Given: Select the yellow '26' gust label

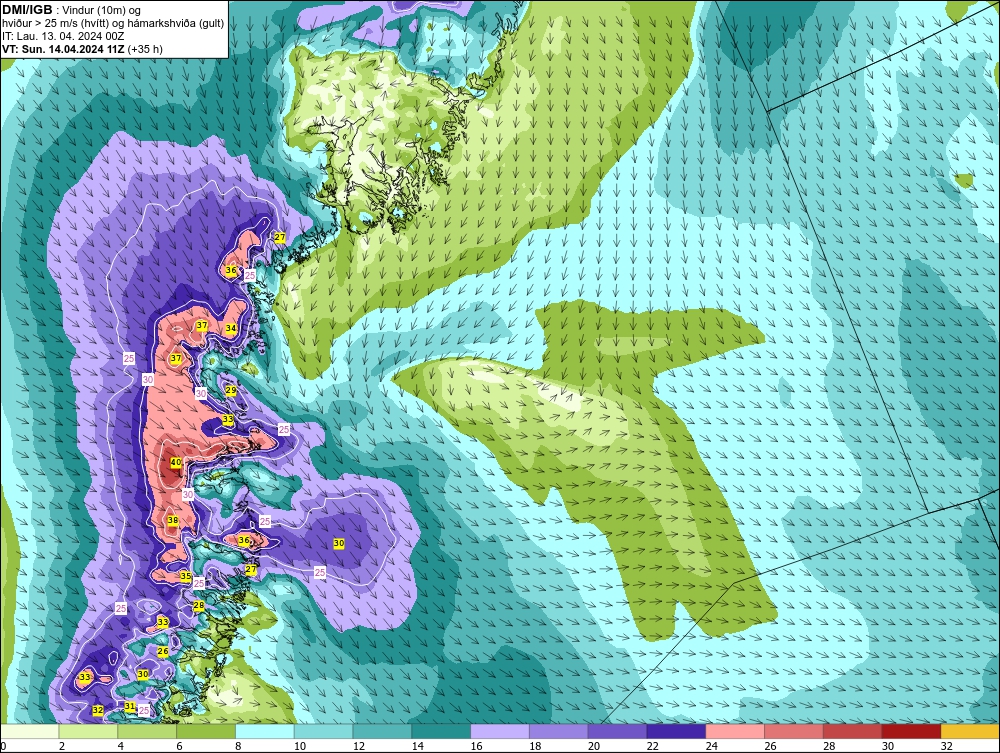Looking at the screenshot, I should point(163,652).
